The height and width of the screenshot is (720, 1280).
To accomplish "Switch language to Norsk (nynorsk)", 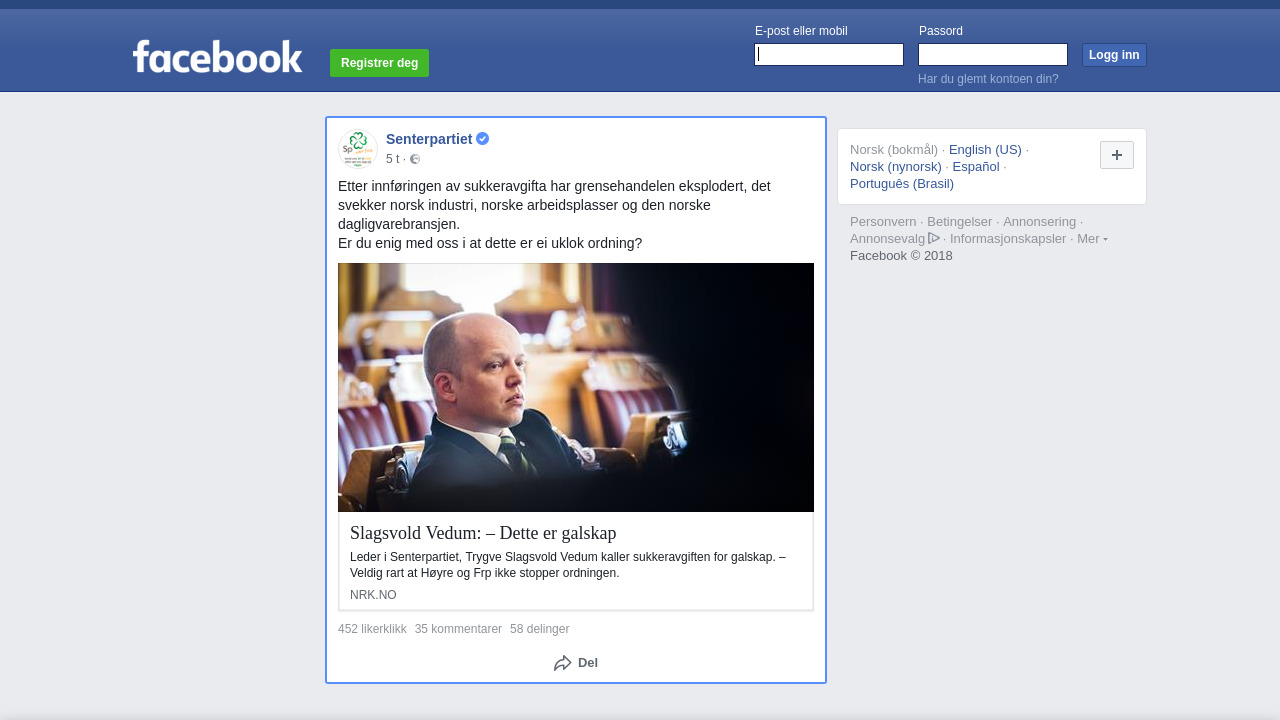I will 896,167.
